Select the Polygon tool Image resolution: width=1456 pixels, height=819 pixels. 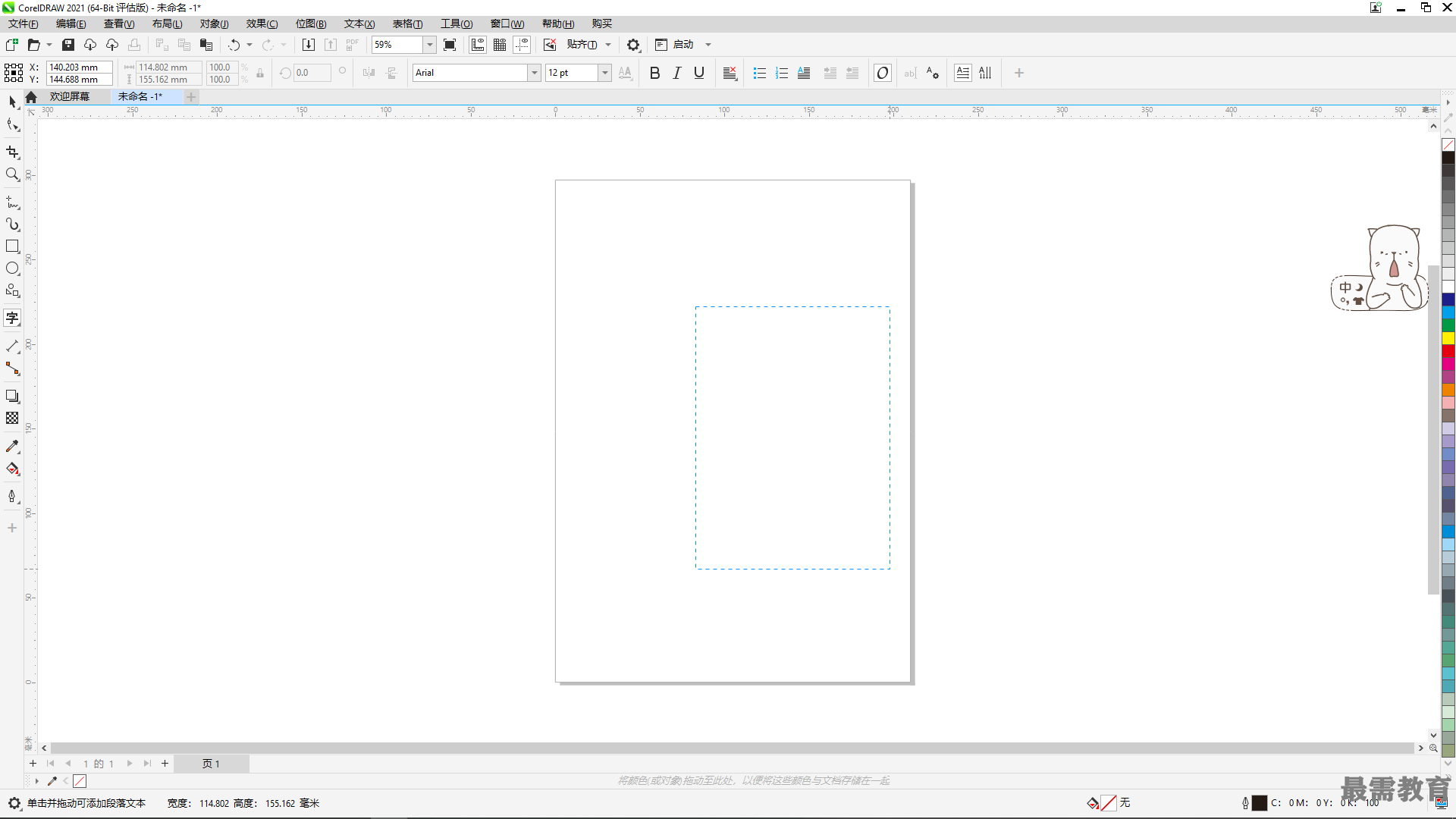tap(12, 290)
